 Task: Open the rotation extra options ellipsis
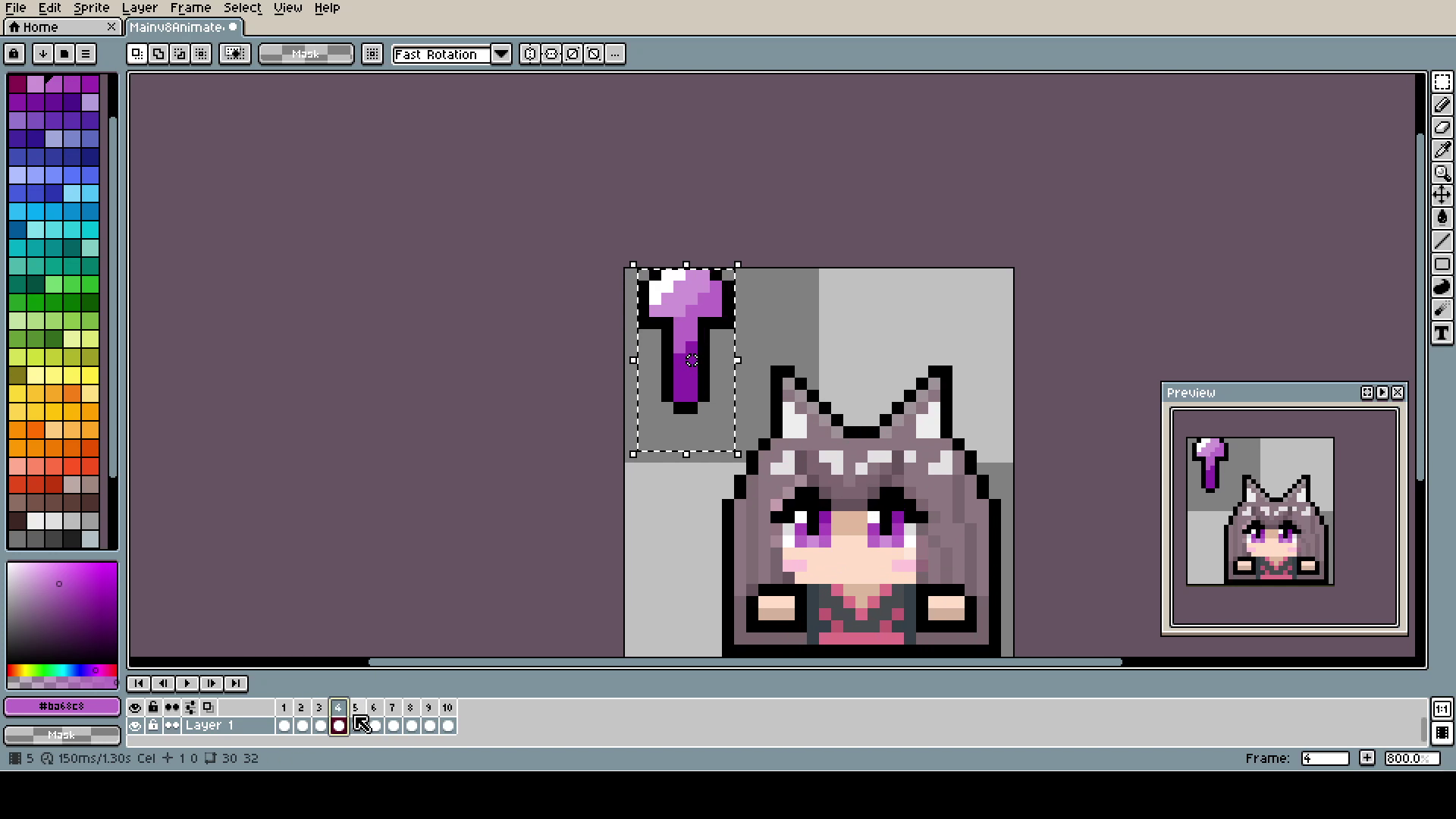tap(615, 54)
